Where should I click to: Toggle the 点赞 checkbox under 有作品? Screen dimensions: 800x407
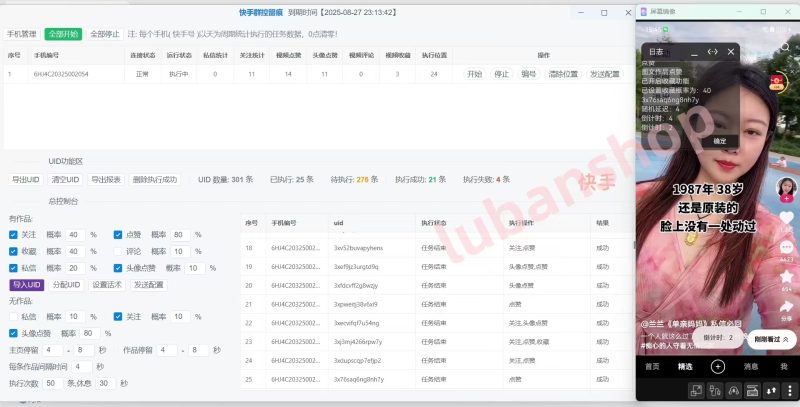pyautogui.click(x=118, y=235)
